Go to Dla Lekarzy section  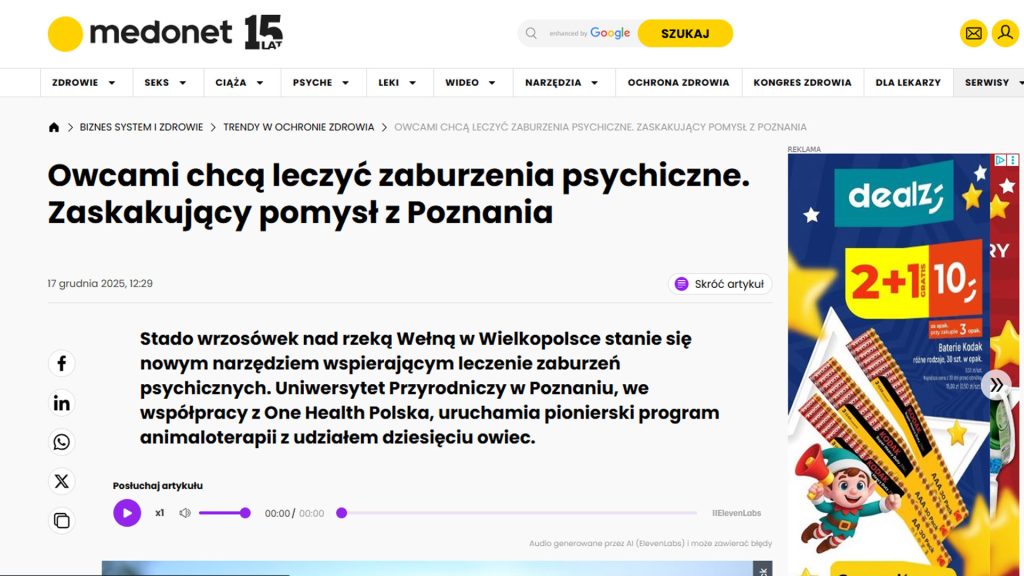[907, 82]
